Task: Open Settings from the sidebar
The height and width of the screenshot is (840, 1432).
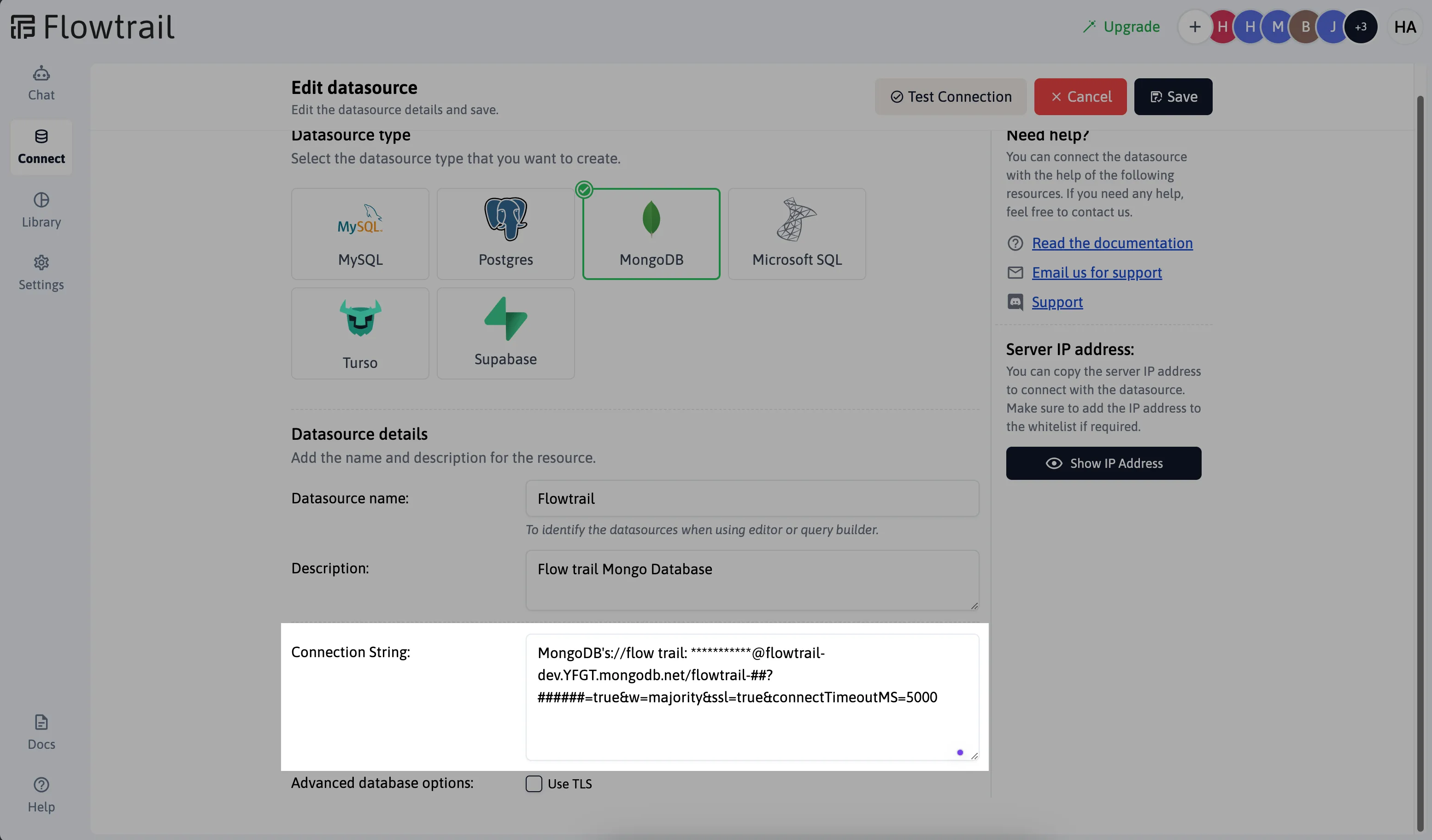Action: 41,273
